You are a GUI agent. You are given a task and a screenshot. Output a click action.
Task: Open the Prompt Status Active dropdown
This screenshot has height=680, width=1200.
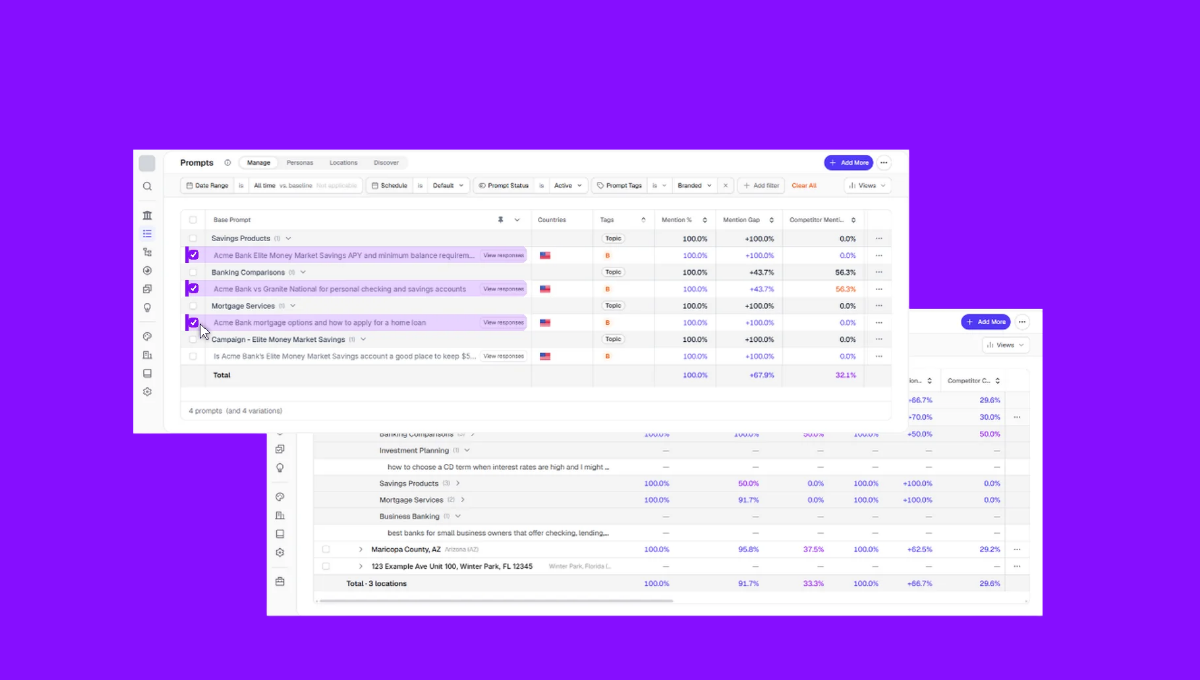[568, 186]
